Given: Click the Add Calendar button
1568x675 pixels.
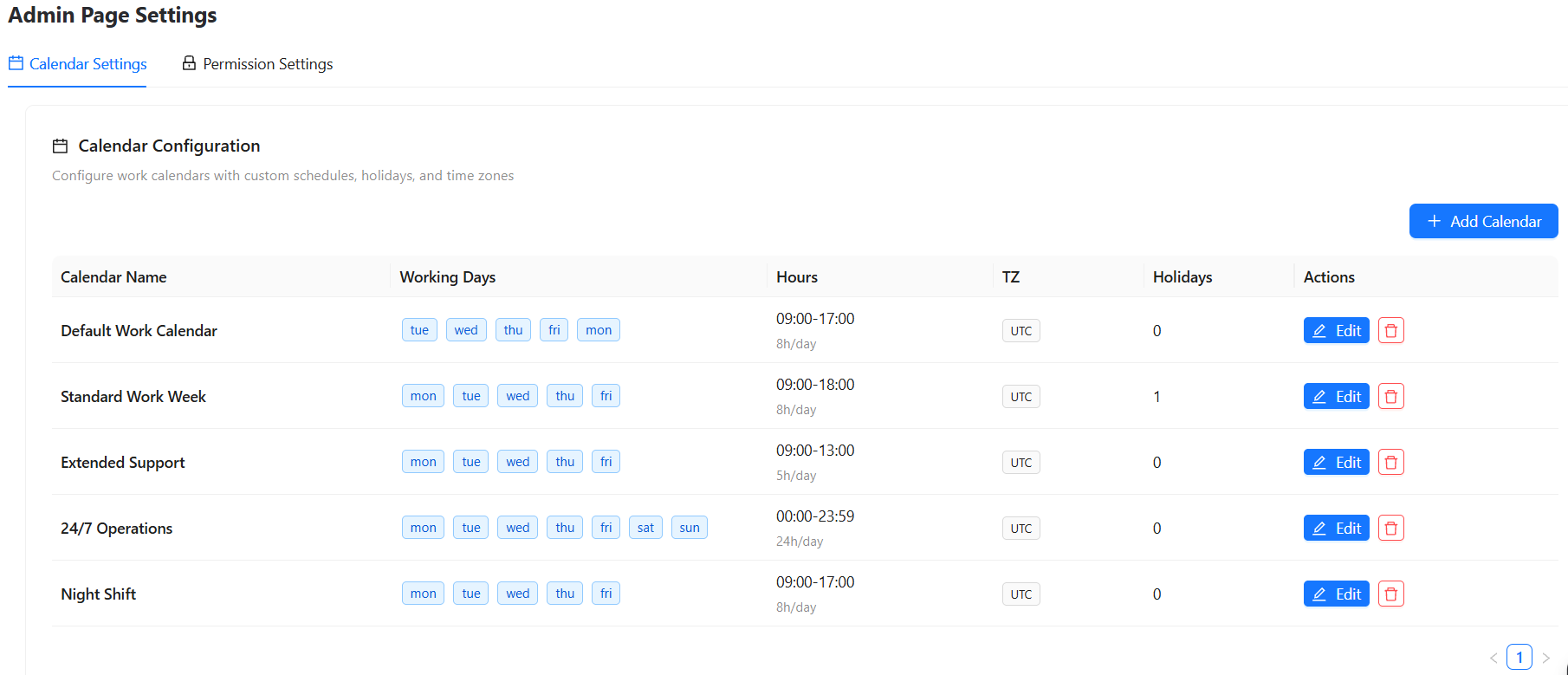Looking at the screenshot, I should (x=1483, y=221).
